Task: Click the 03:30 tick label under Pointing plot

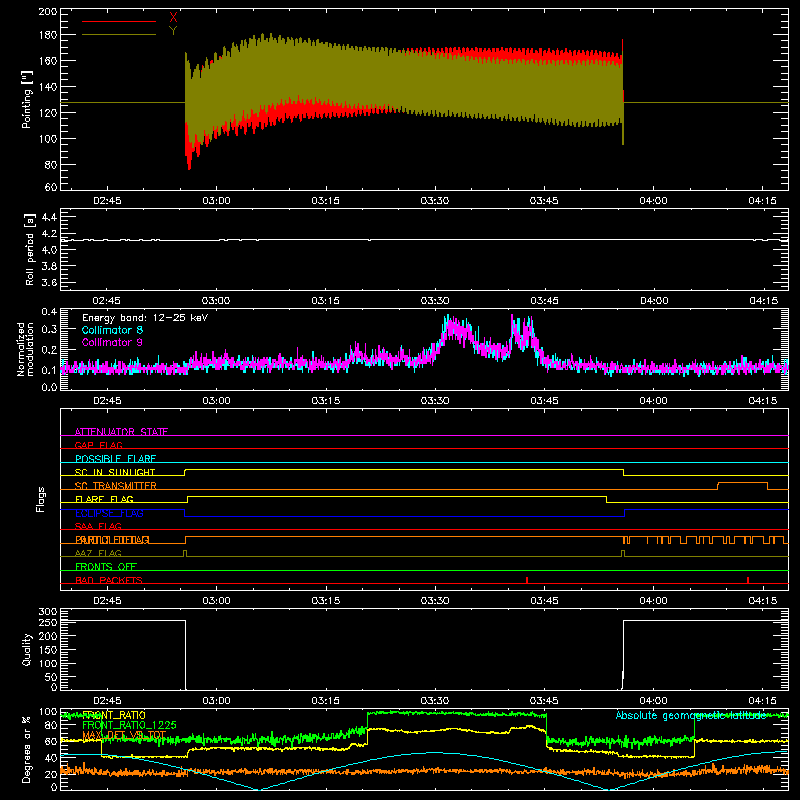Action: click(x=435, y=201)
